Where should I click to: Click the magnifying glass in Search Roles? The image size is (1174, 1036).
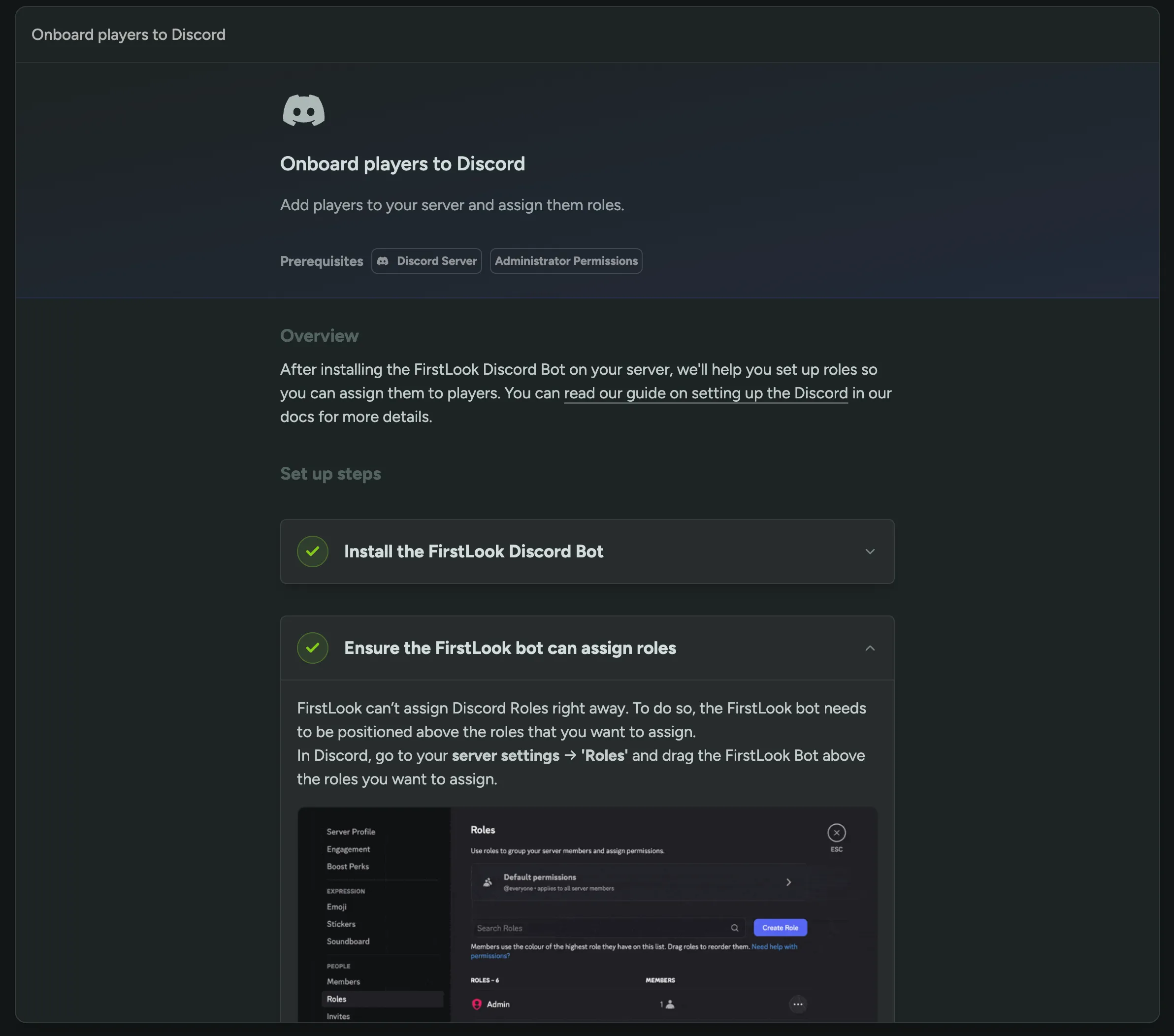point(734,928)
